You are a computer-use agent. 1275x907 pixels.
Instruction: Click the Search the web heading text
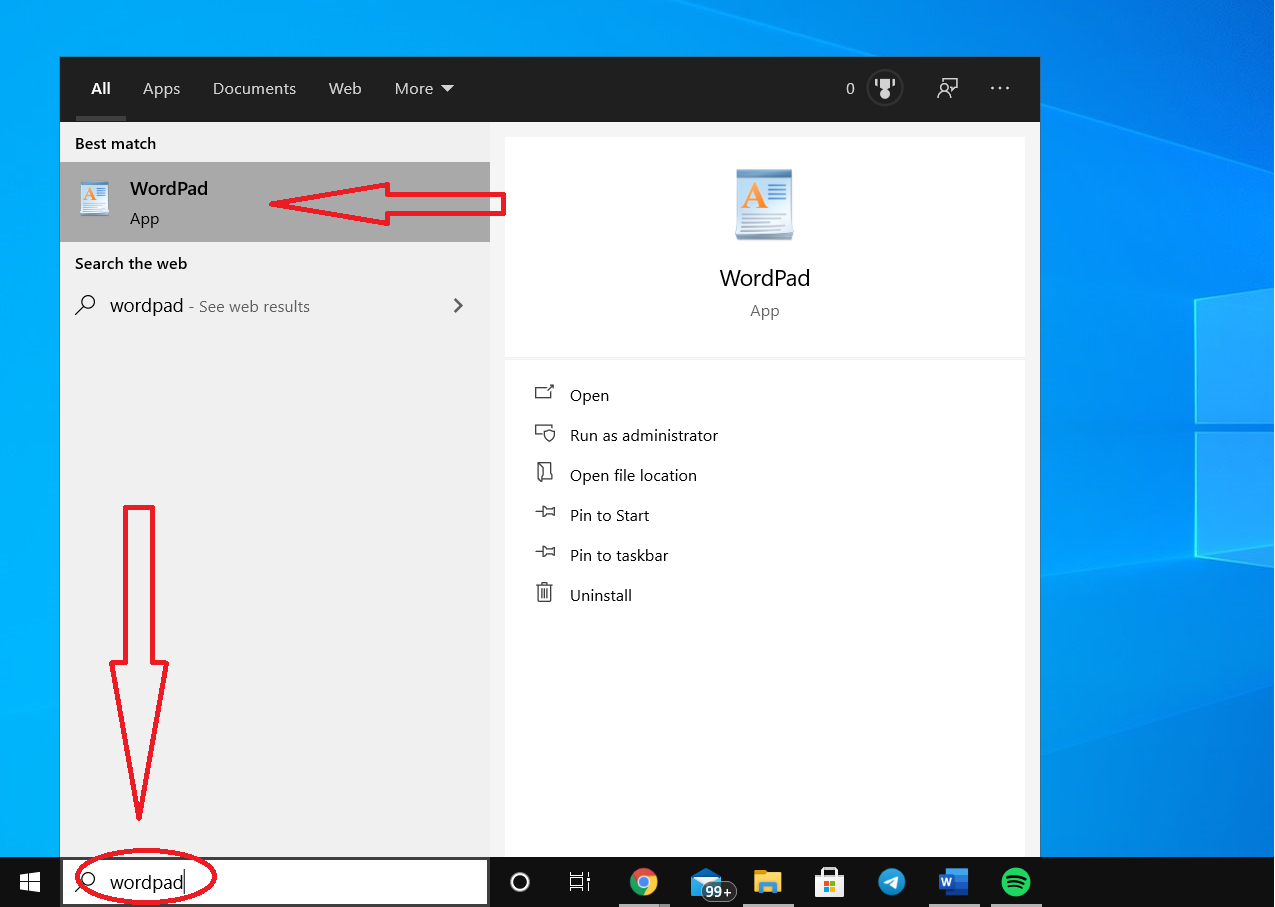tap(131, 264)
